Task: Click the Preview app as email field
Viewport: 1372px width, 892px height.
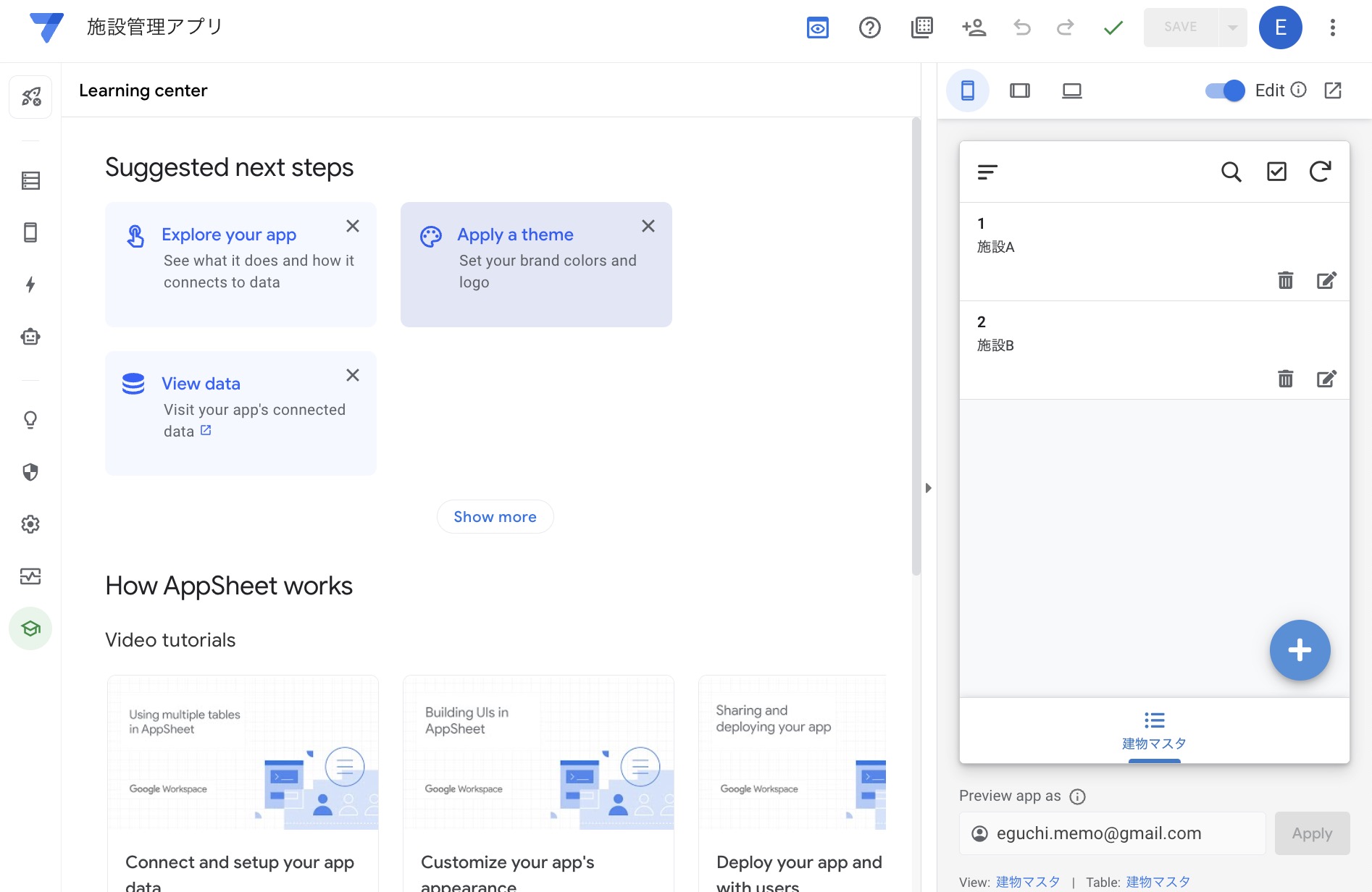Action: coord(1112,833)
